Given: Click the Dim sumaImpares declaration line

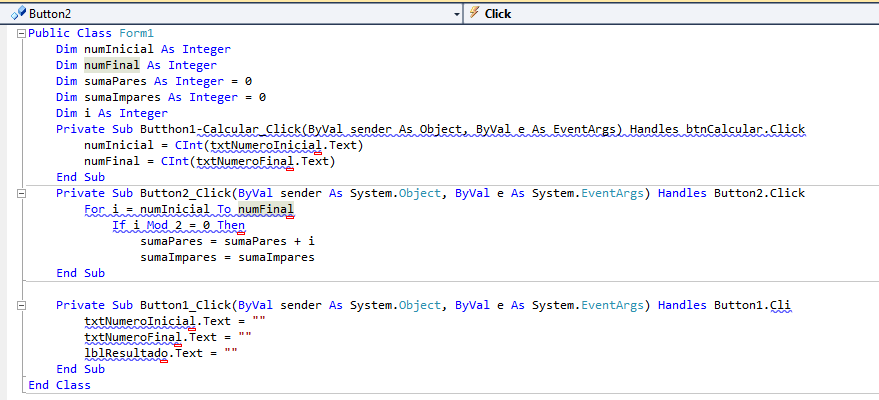Looking at the screenshot, I should click(160, 97).
